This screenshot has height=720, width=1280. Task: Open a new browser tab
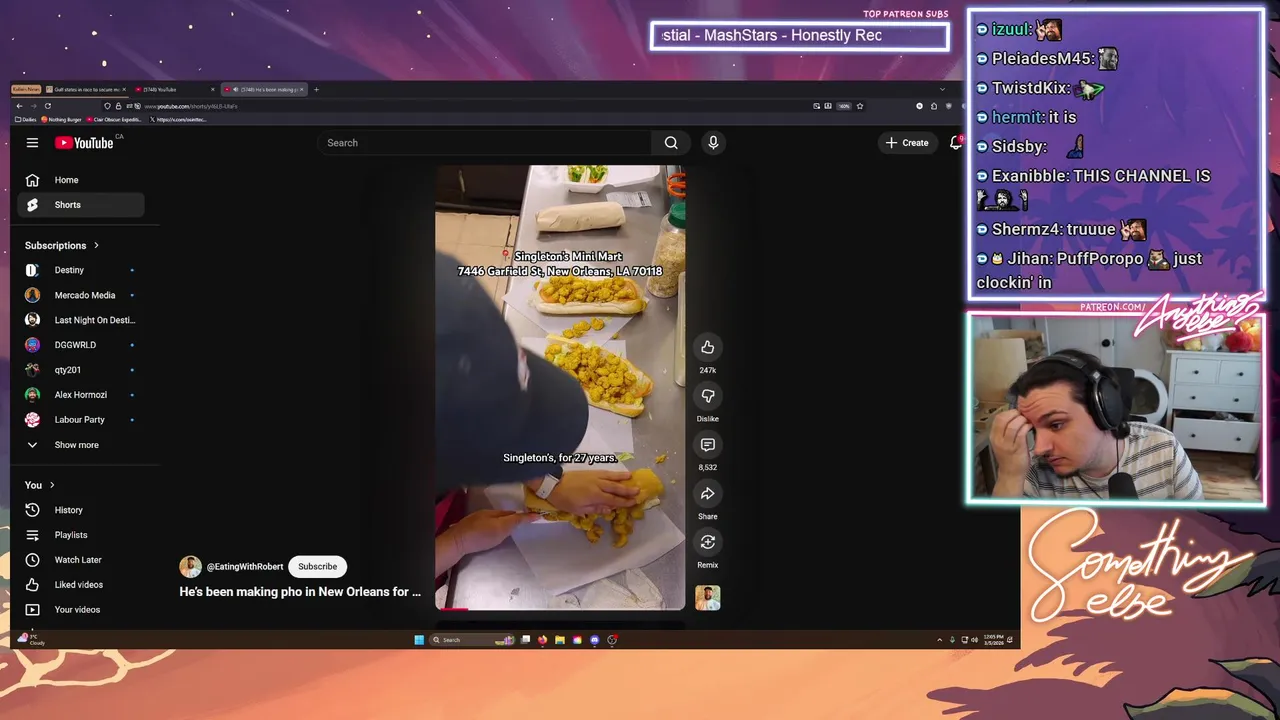click(316, 89)
